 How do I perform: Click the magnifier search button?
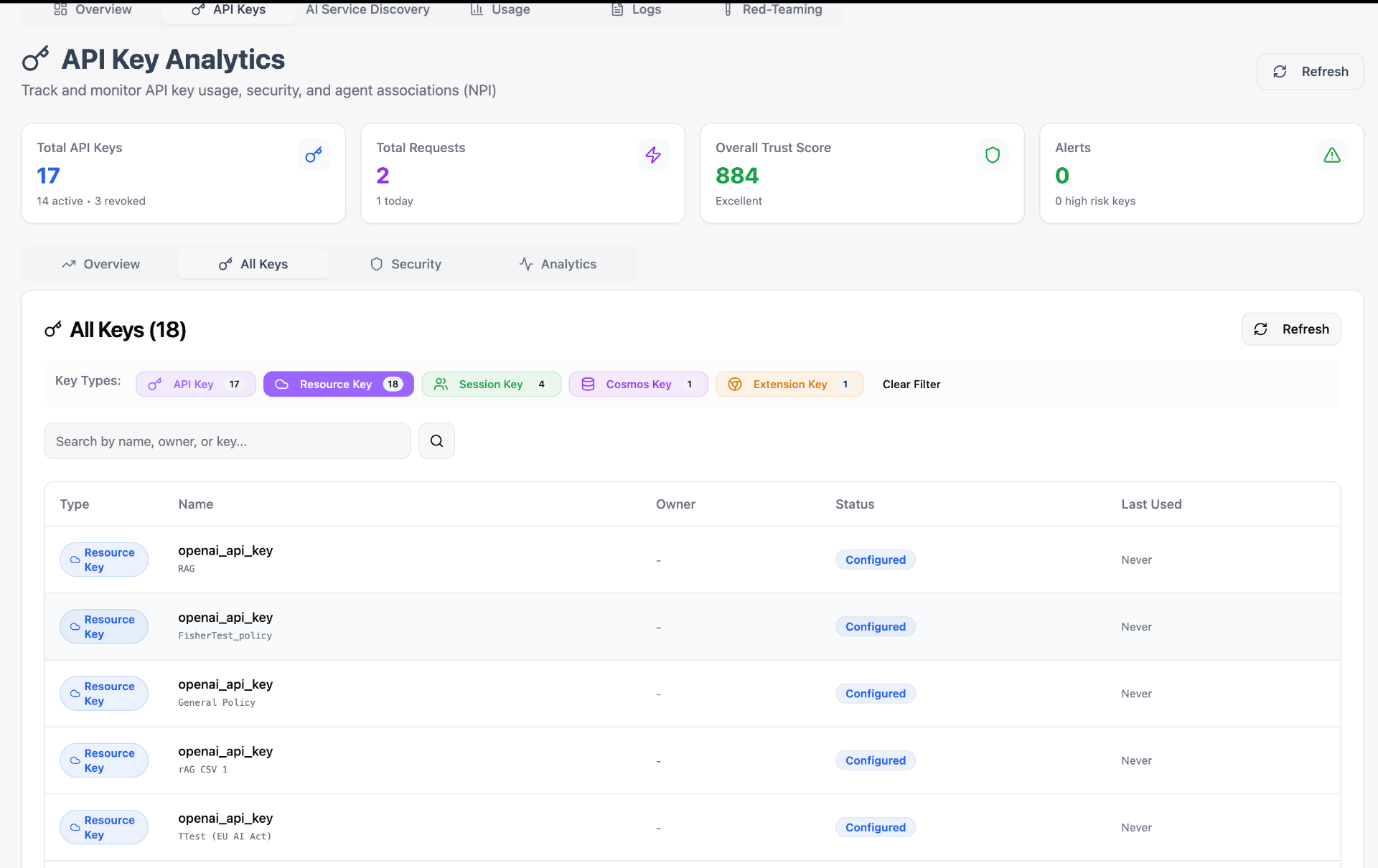coord(436,441)
